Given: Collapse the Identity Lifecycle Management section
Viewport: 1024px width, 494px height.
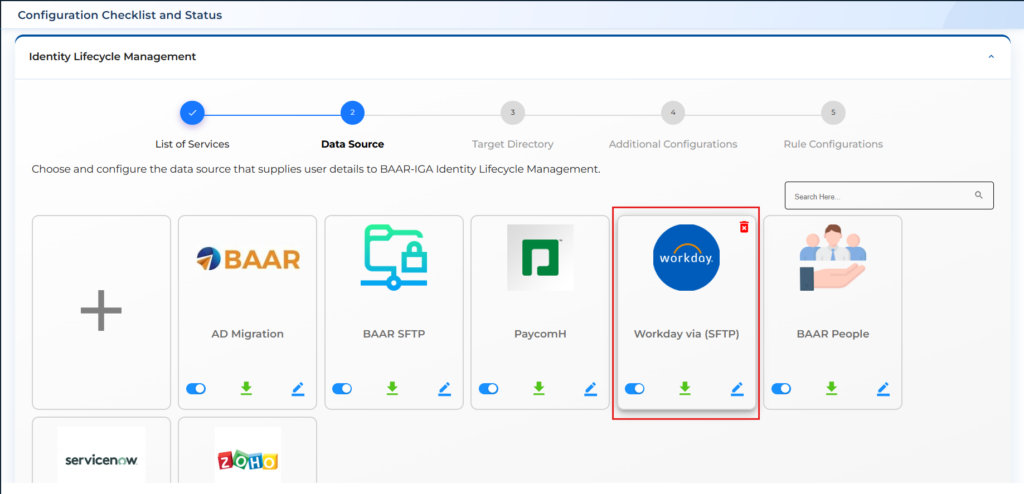Looking at the screenshot, I should (991, 57).
